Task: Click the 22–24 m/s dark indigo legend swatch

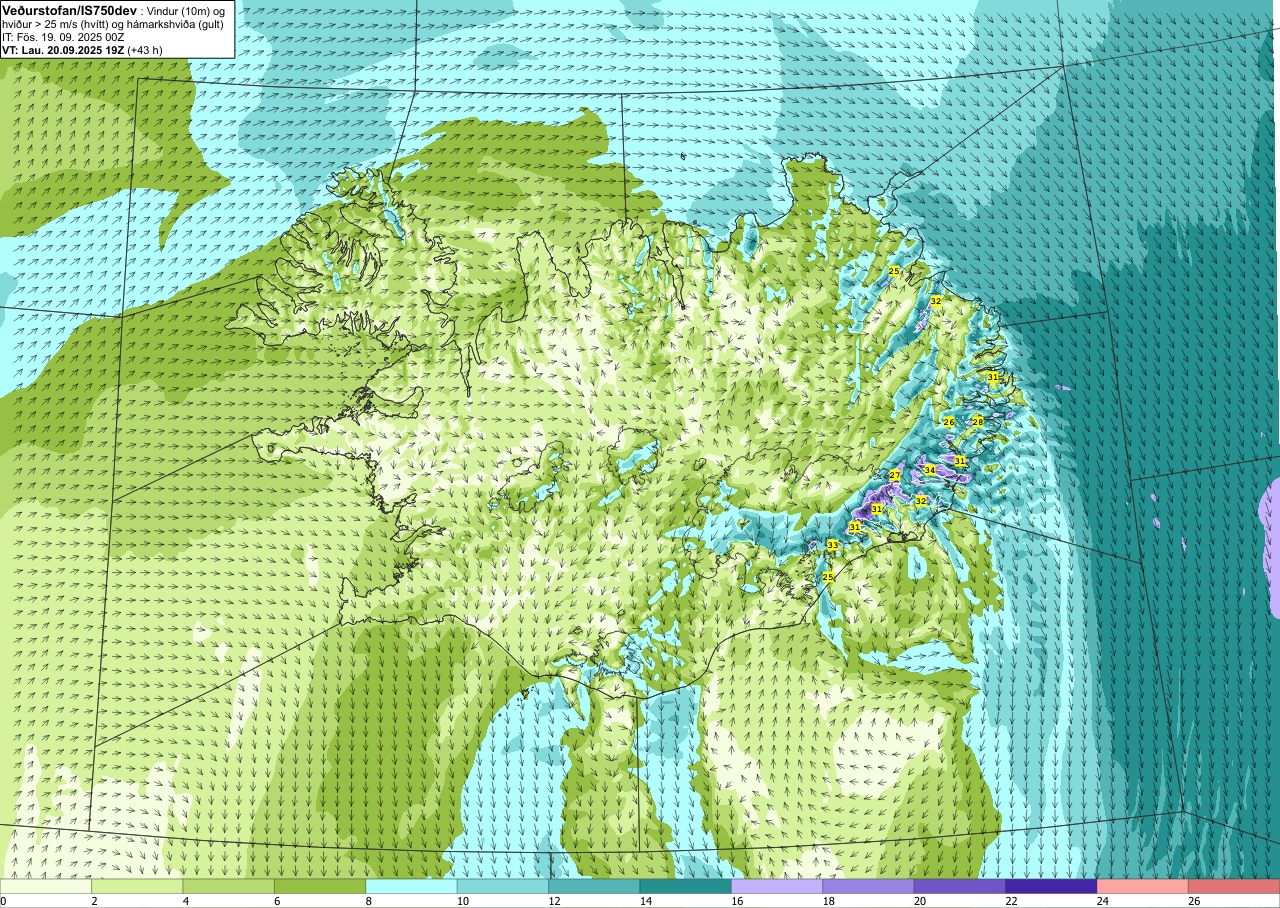Action: pyautogui.click(x=1051, y=886)
